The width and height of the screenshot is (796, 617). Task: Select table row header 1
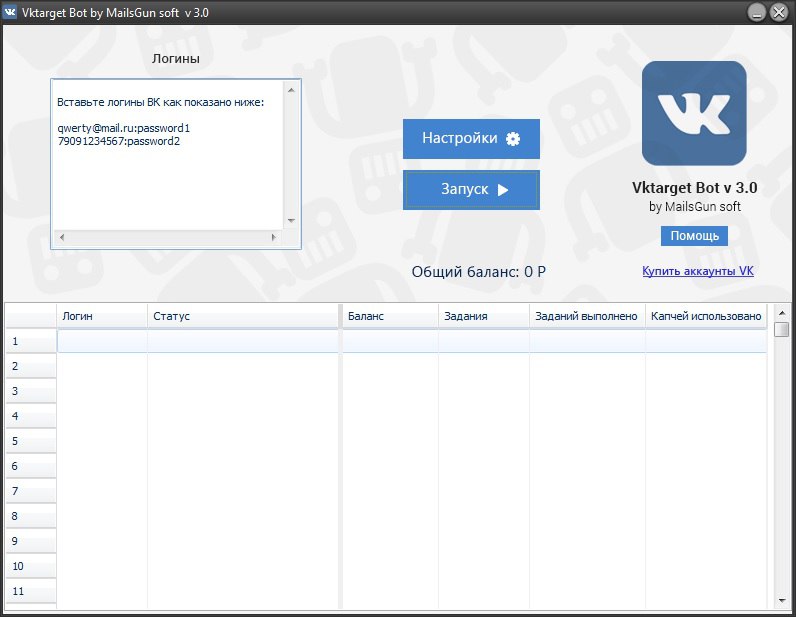coord(31,341)
